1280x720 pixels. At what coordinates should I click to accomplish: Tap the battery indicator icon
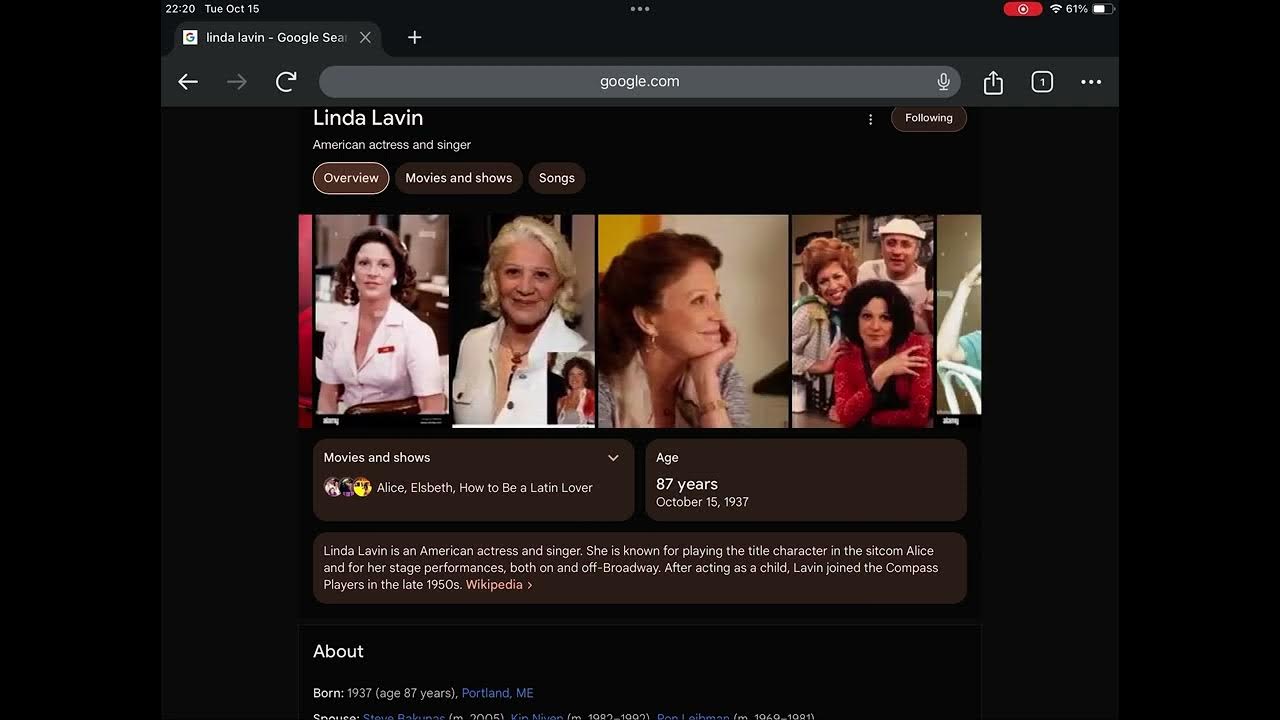click(1102, 9)
